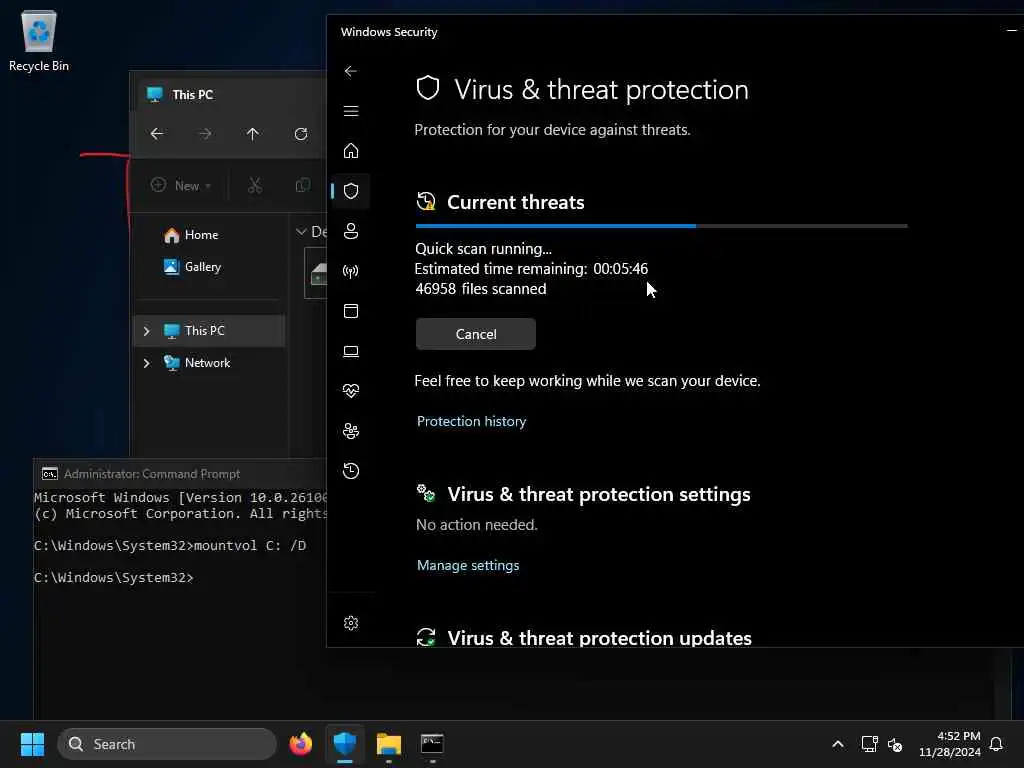Open Account protection in the sidebar
The width and height of the screenshot is (1024, 768).
pos(351,231)
